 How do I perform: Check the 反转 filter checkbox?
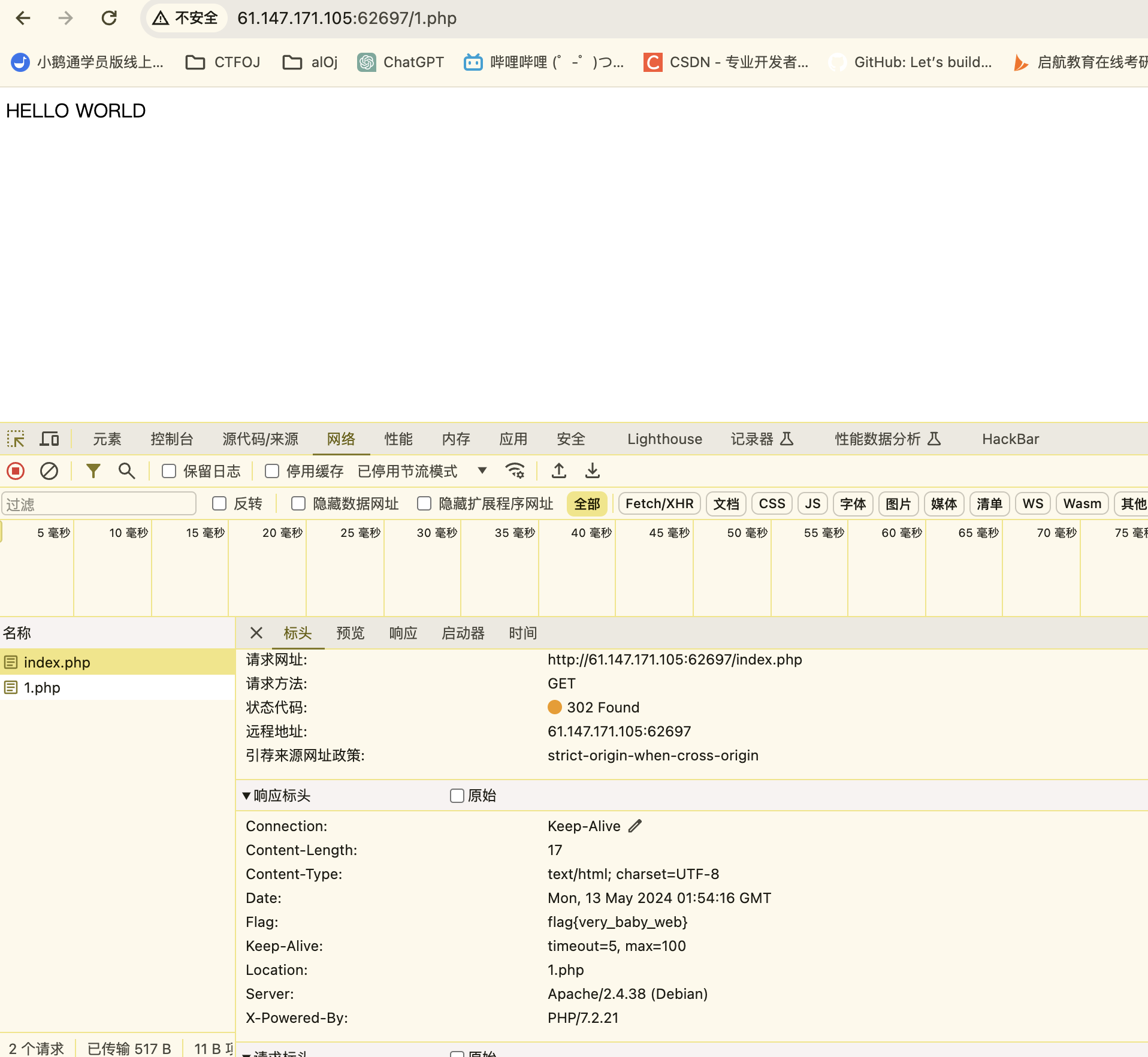219,503
